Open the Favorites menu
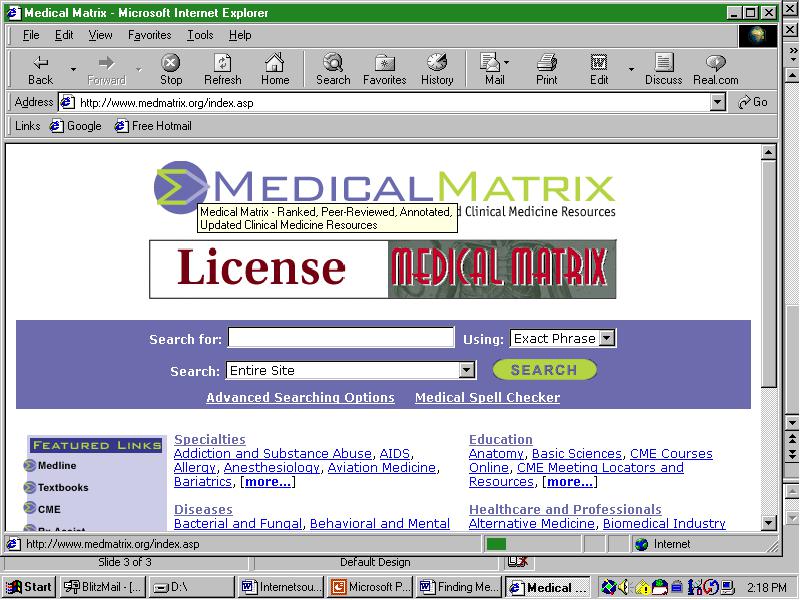 pos(149,35)
